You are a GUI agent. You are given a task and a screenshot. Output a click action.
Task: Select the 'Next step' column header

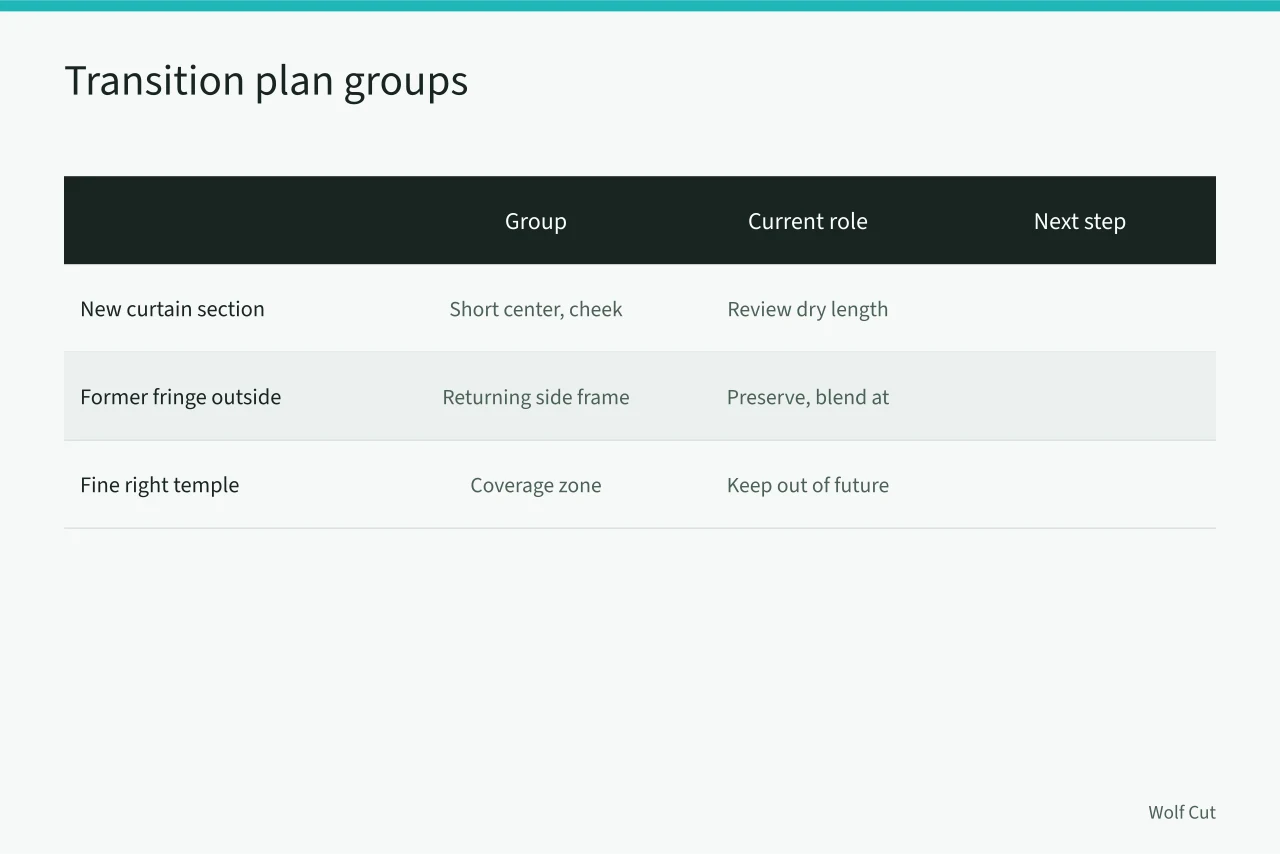click(1080, 221)
